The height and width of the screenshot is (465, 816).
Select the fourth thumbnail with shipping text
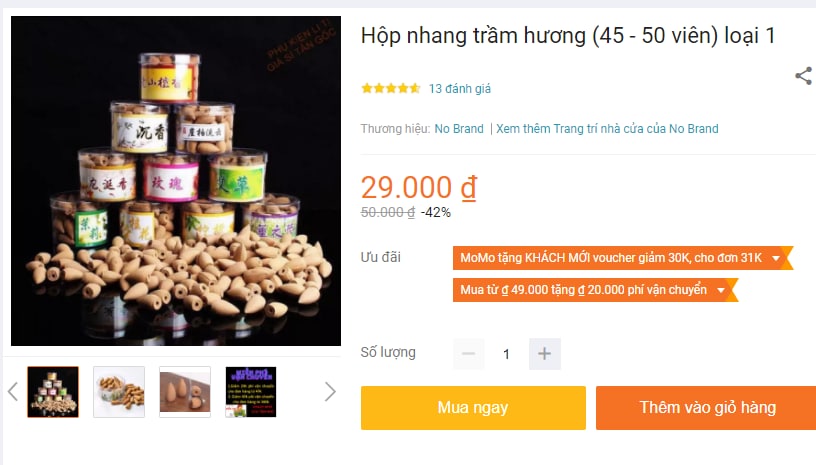pos(251,392)
